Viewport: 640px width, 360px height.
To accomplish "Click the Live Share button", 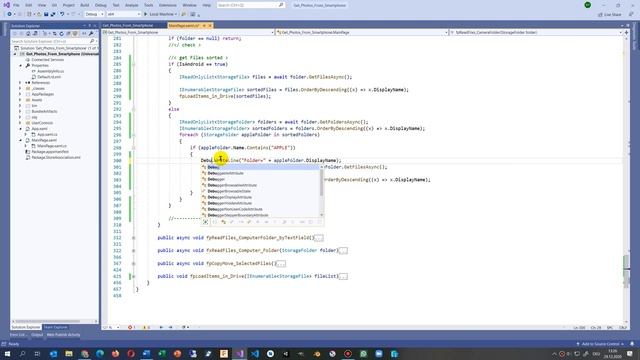I will pyautogui.click(x=610, y=14).
